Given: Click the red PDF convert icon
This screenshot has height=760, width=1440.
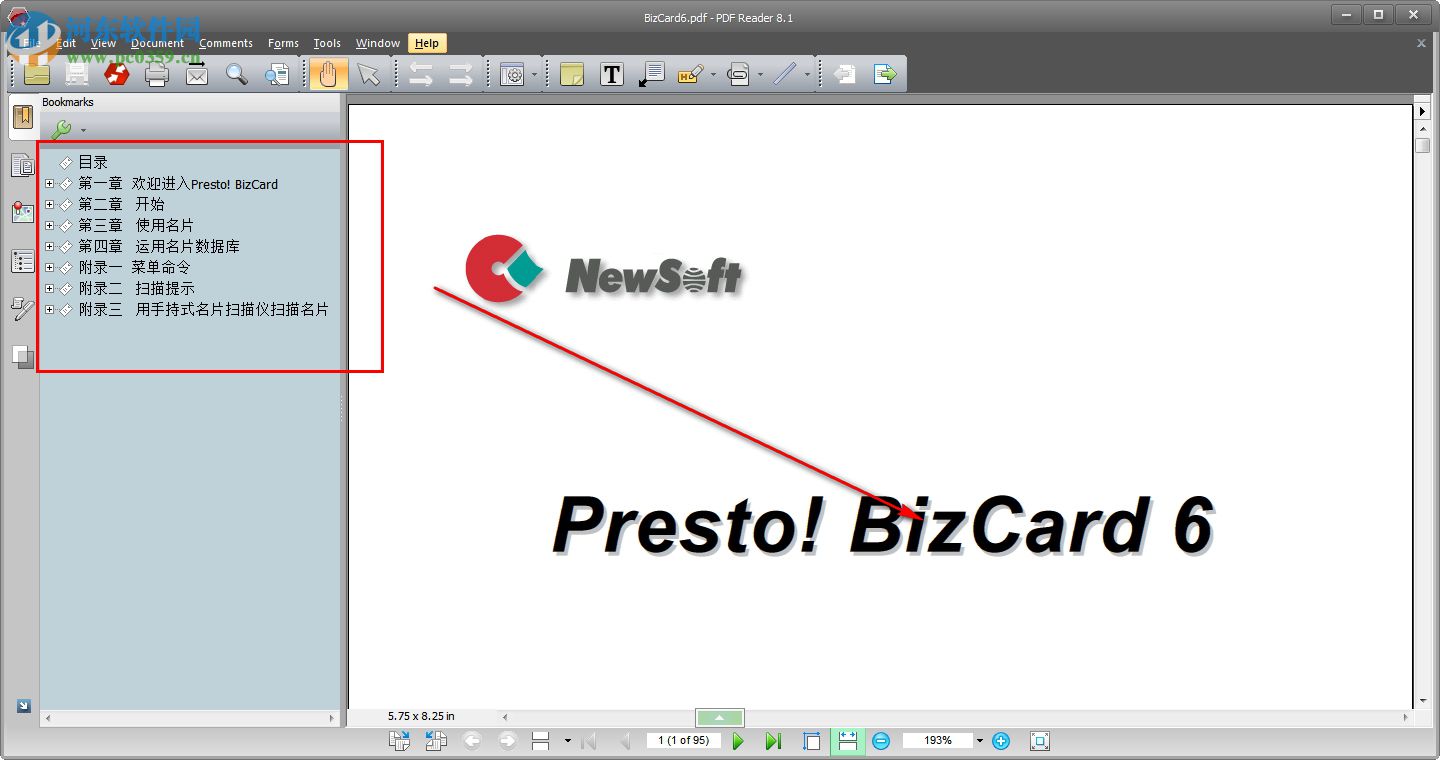Looking at the screenshot, I should [117, 74].
